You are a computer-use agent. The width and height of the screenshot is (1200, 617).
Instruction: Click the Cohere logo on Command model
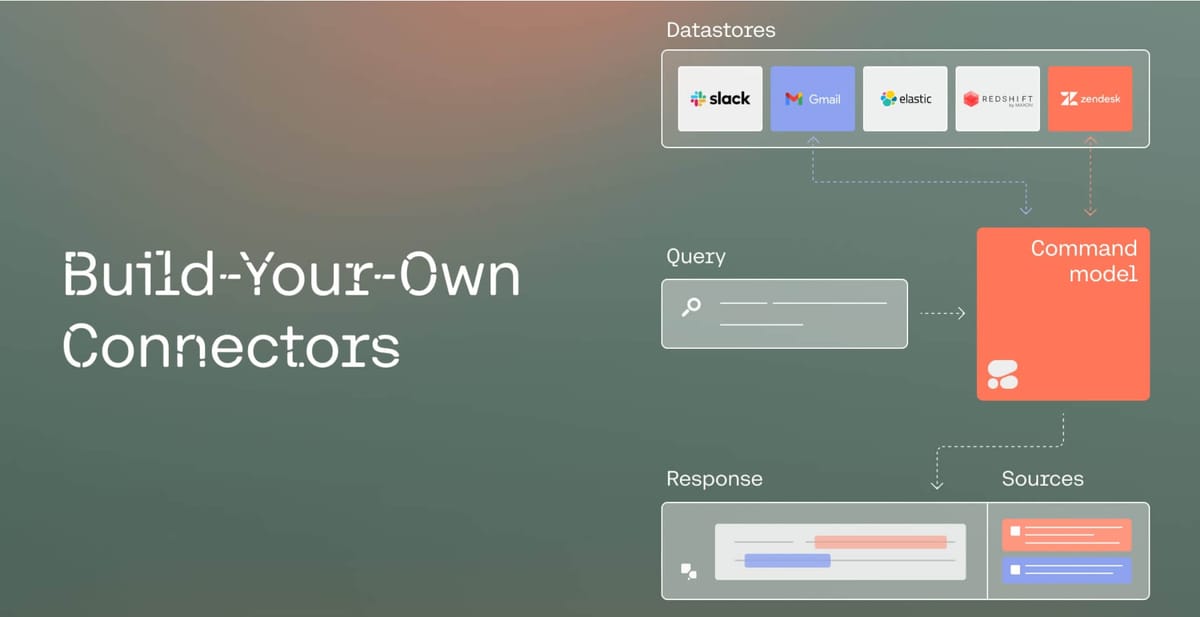click(1002, 374)
